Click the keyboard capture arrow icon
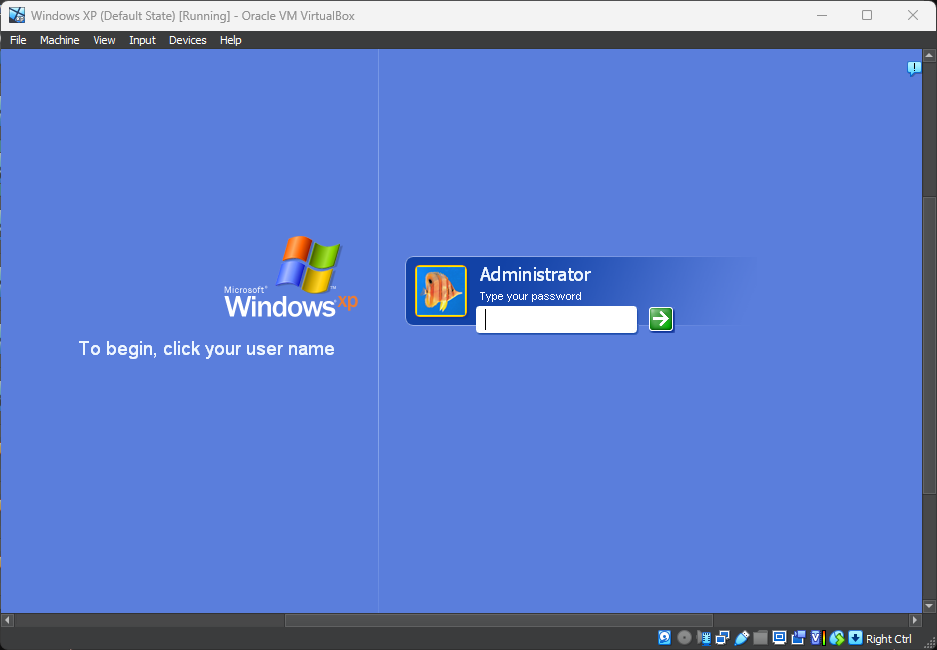The height and width of the screenshot is (650, 937). (x=856, y=637)
